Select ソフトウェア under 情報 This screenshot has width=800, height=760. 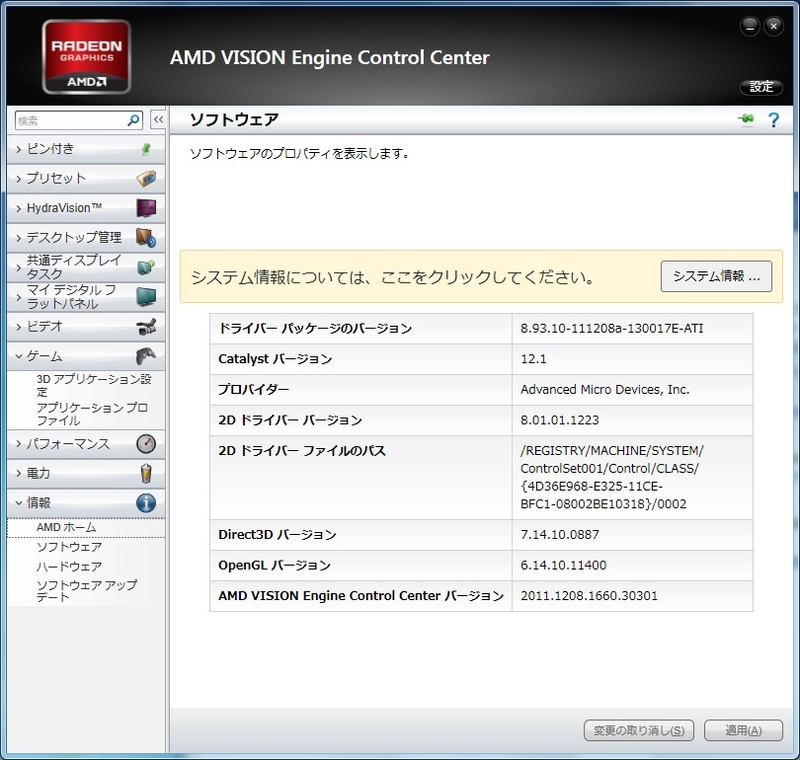point(69,547)
